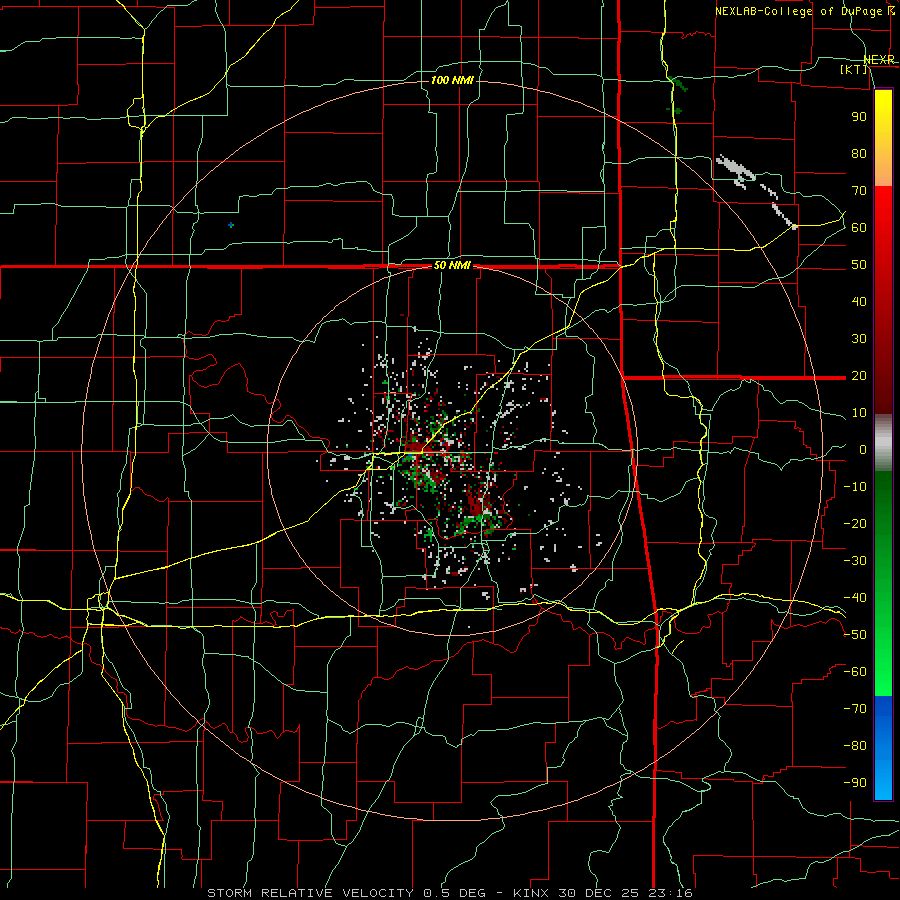Click the gray zero-velocity band in the color bar
The width and height of the screenshot is (900, 900).
pyautogui.click(x=883, y=443)
